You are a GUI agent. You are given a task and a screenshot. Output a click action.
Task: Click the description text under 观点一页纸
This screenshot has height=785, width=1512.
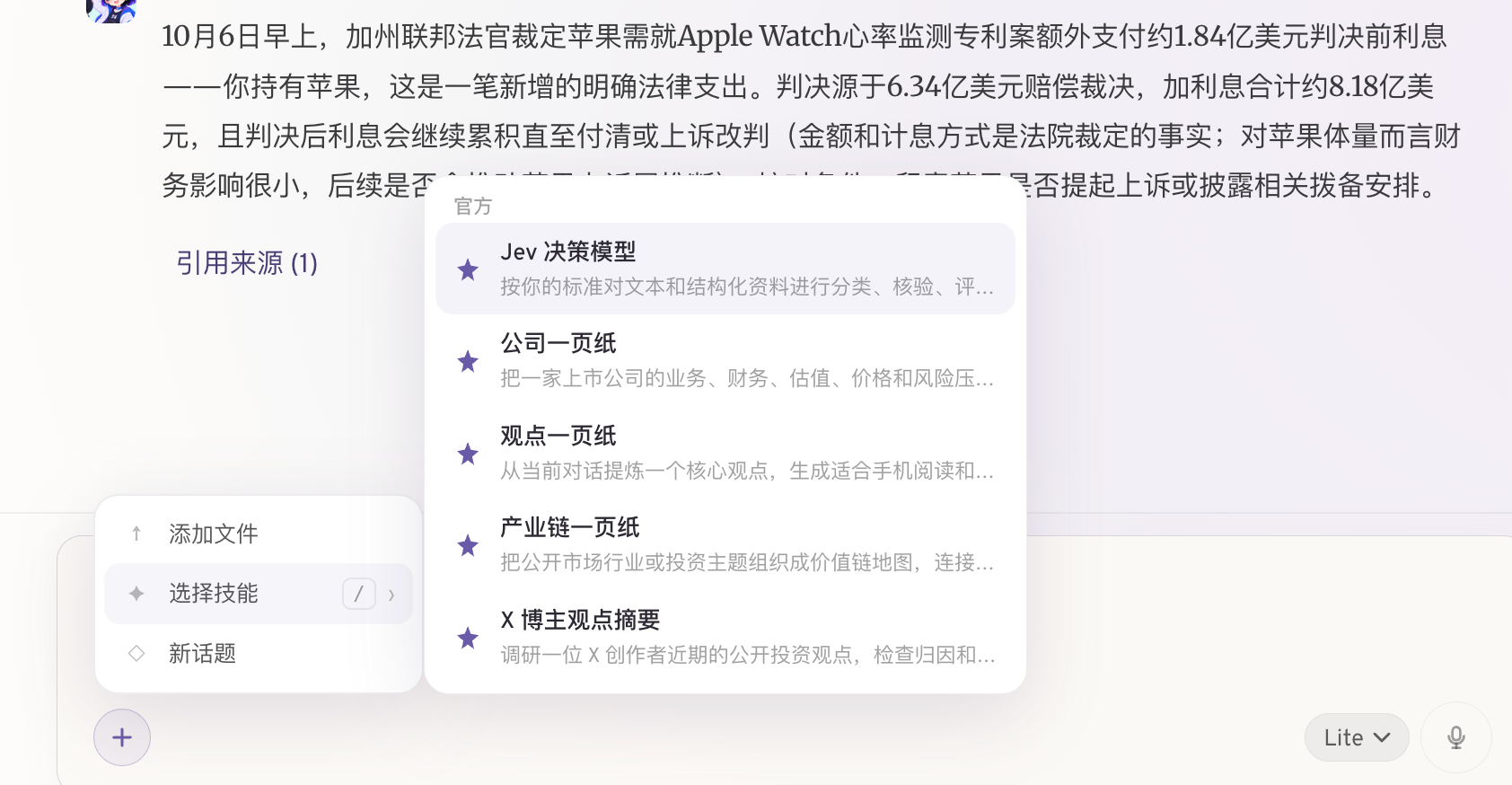click(747, 471)
